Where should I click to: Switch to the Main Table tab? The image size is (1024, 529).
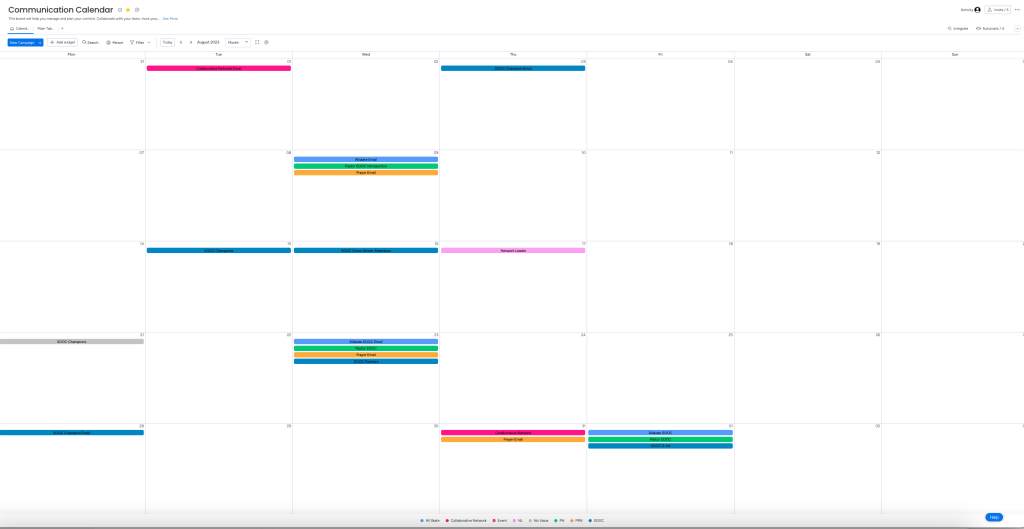point(46,28)
